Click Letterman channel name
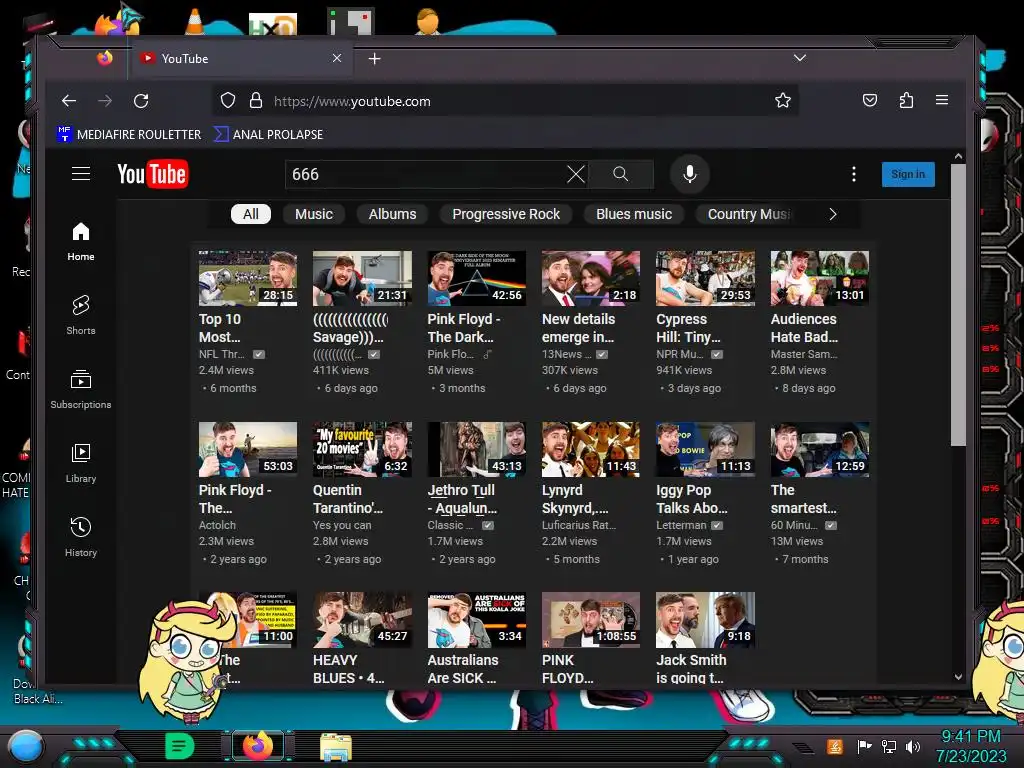This screenshot has height=768, width=1024. [681, 525]
